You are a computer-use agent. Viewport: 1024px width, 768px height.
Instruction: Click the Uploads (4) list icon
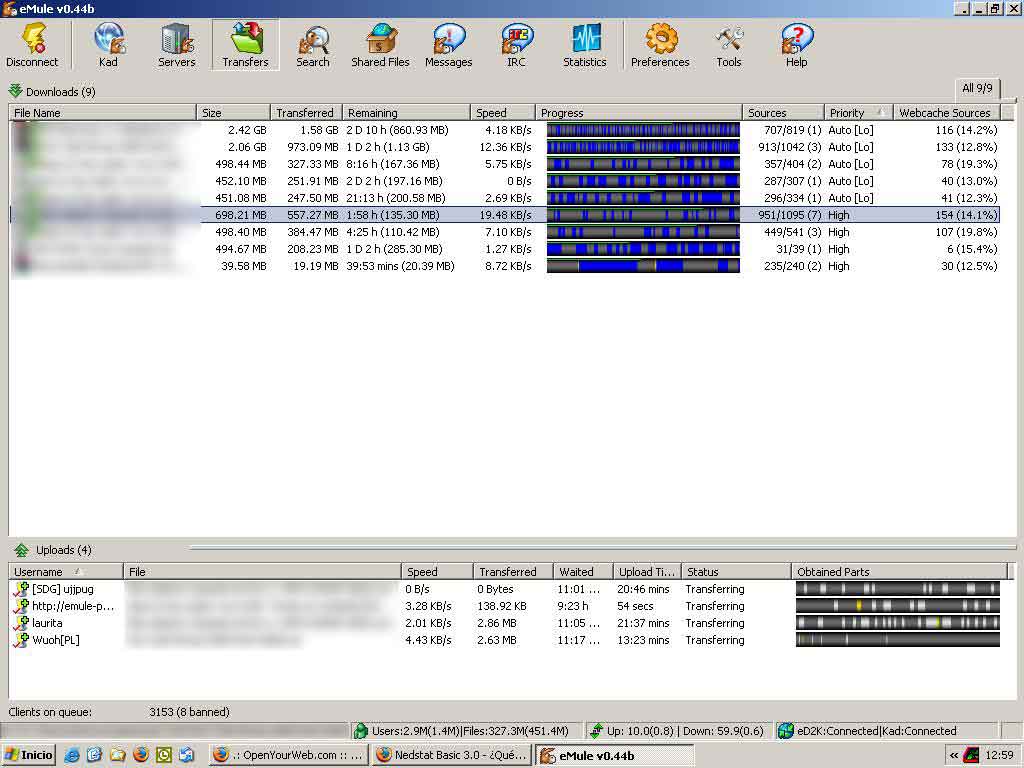coord(21,550)
